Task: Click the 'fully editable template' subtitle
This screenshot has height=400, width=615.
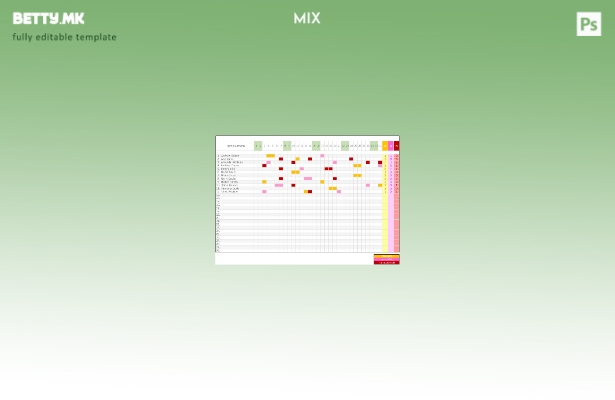Action: click(64, 37)
